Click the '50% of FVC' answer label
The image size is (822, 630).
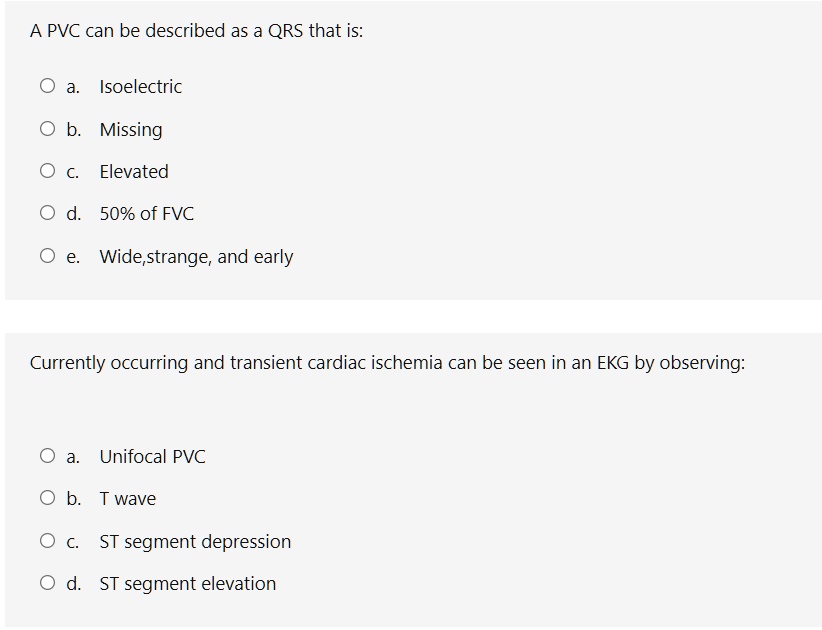pos(147,214)
